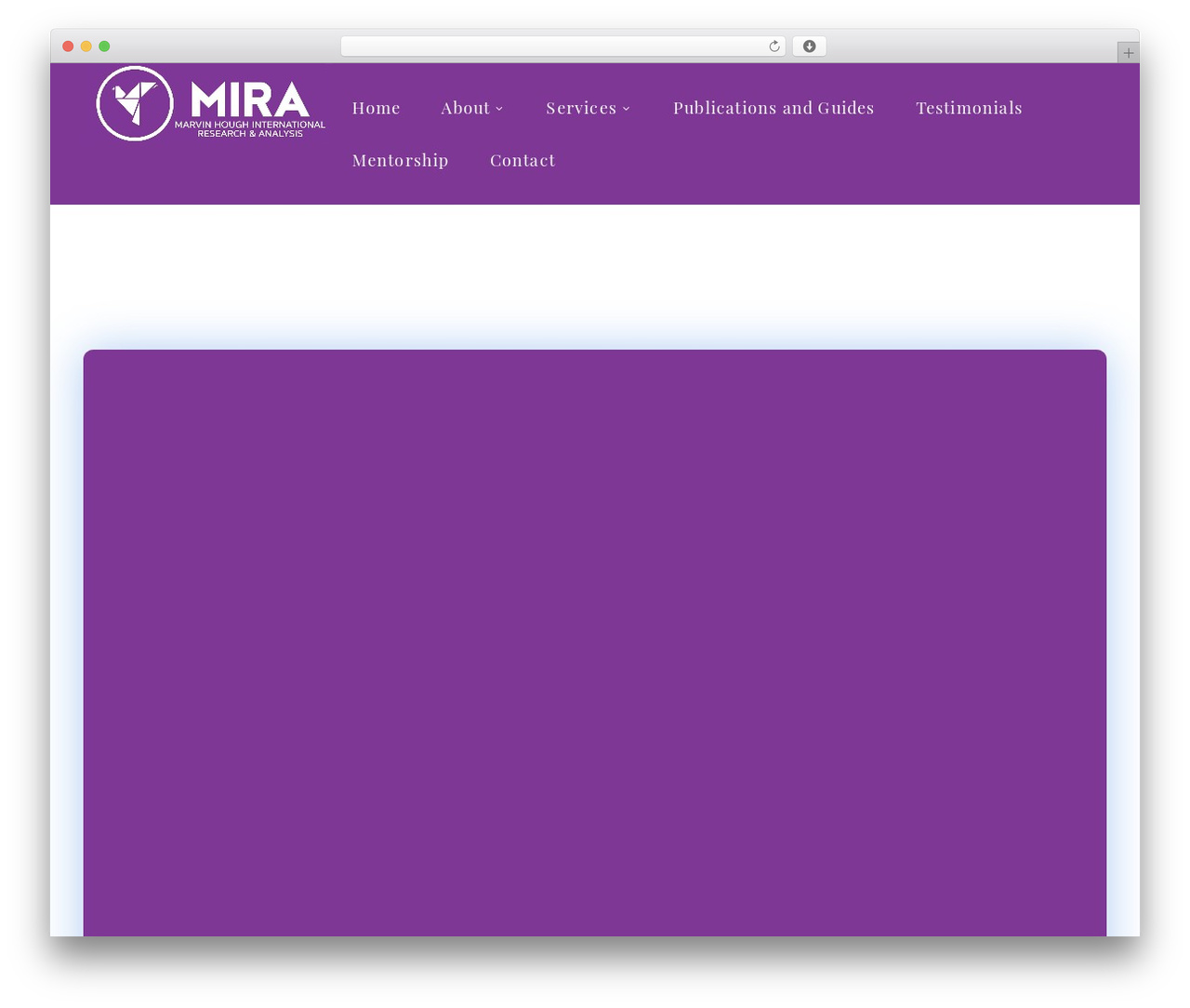This screenshot has height=1008, width=1190.
Task: Go to the Home page
Action: (376, 108)
